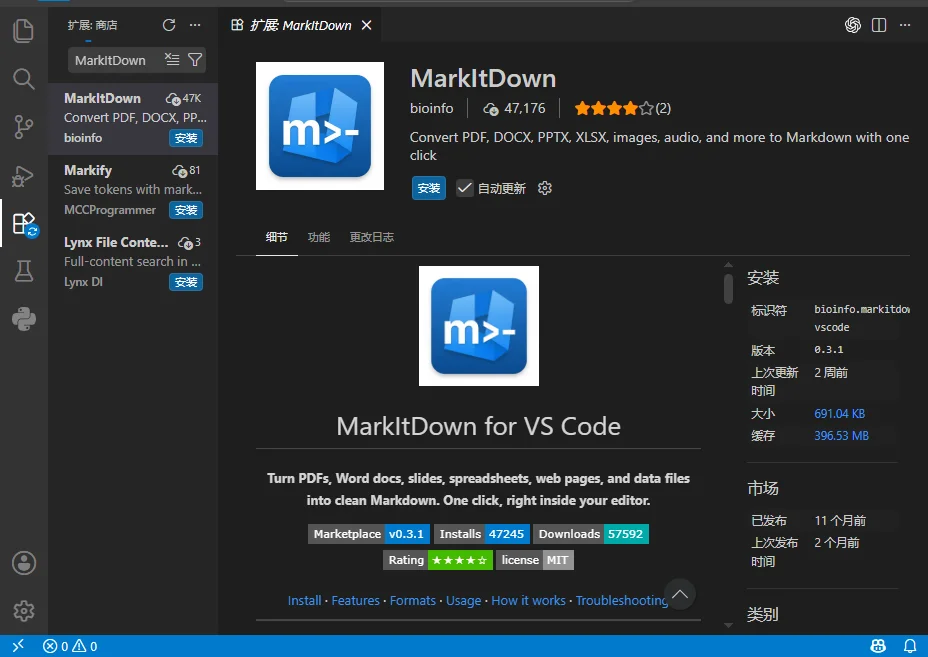Select the Extensions view icon
Image resolution: width=928 pixels, height=657 pixels.
point(25,224)
